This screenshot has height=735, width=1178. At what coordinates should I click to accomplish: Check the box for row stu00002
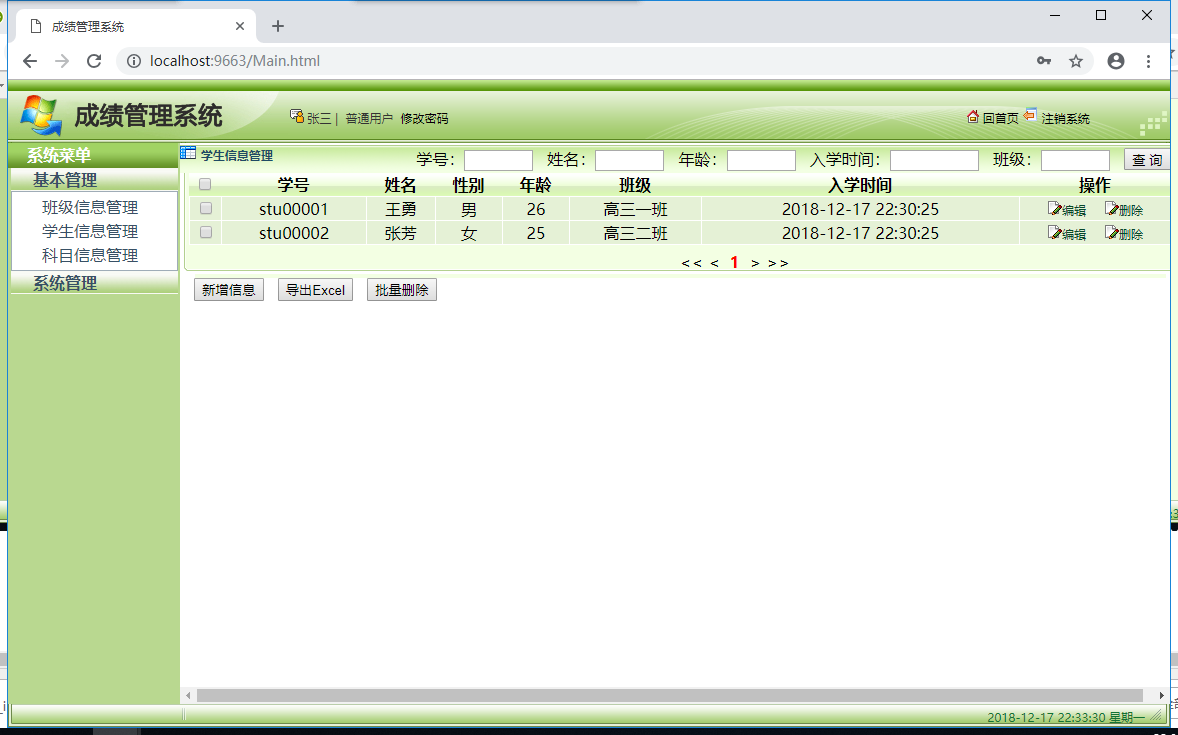click(x=205, y=232)
